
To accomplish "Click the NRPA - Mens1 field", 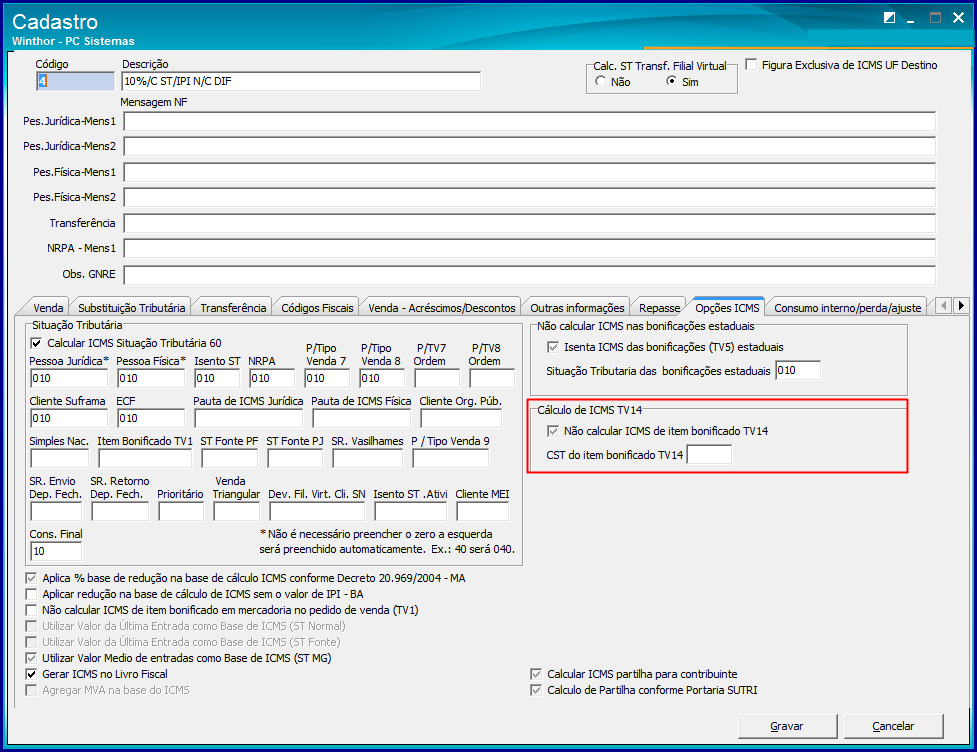I will pos(530,248).
